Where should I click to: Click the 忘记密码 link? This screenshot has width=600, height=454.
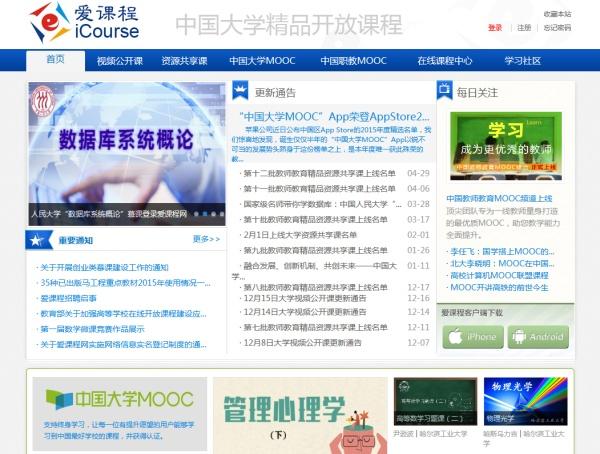coord(557,28)
